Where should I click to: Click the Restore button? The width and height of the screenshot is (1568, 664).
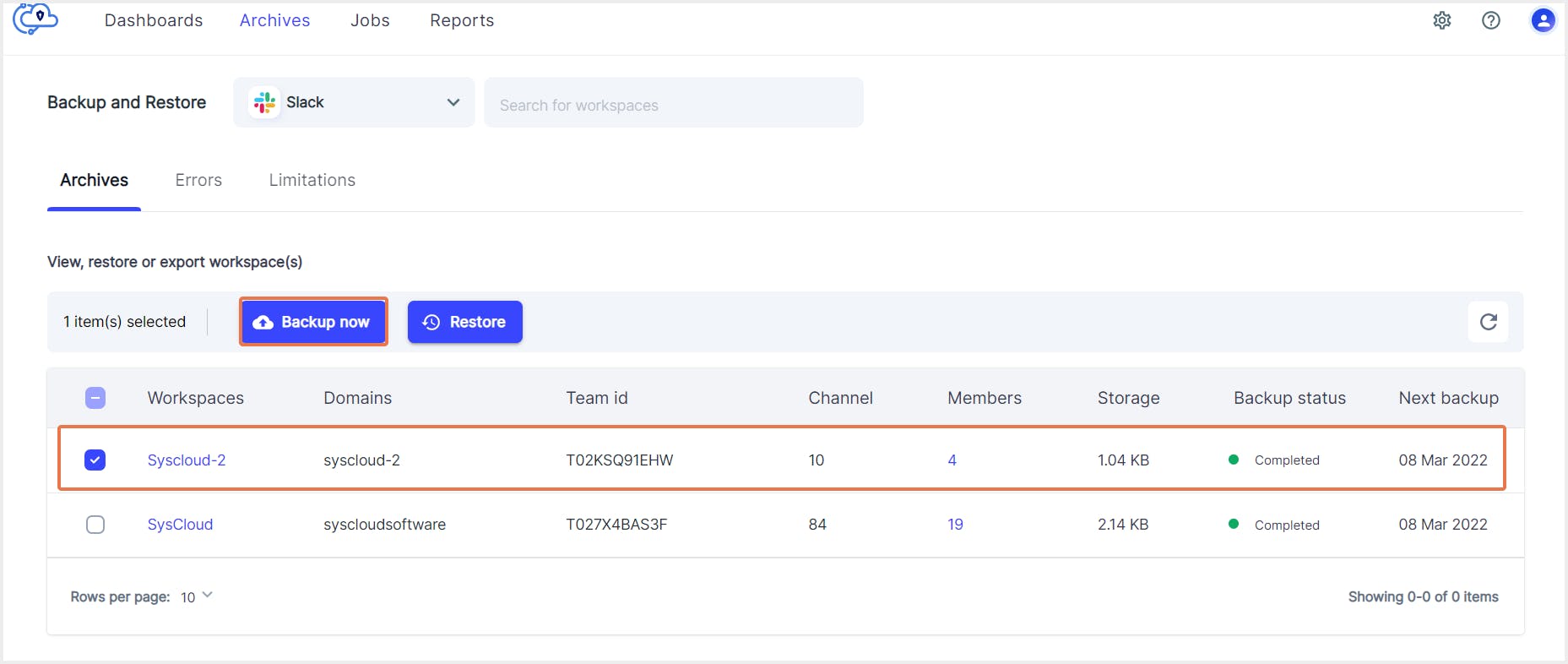click(x=464, y=322)
